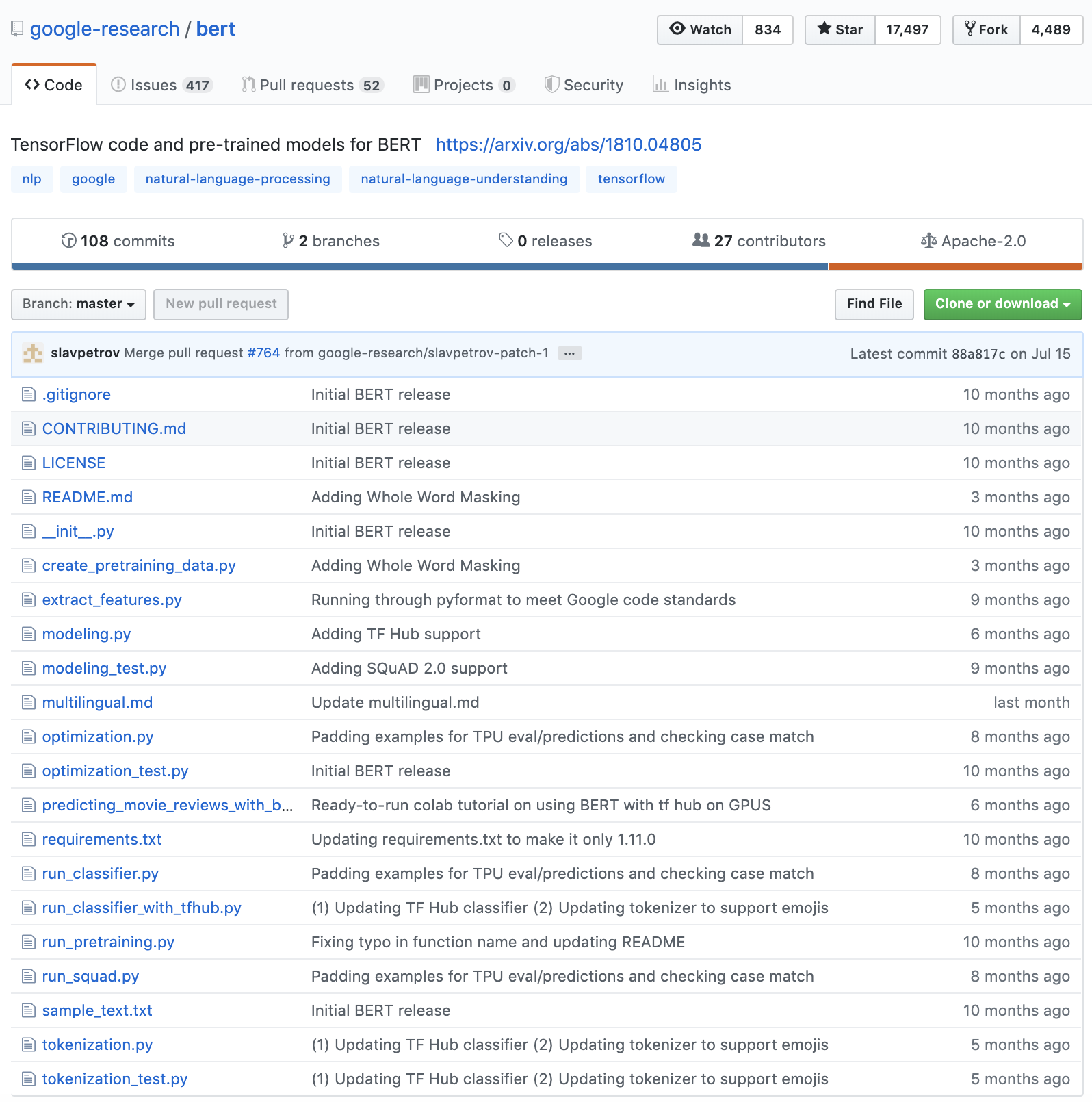Click the file icon next to .gitignore

(x=28, y=394)
